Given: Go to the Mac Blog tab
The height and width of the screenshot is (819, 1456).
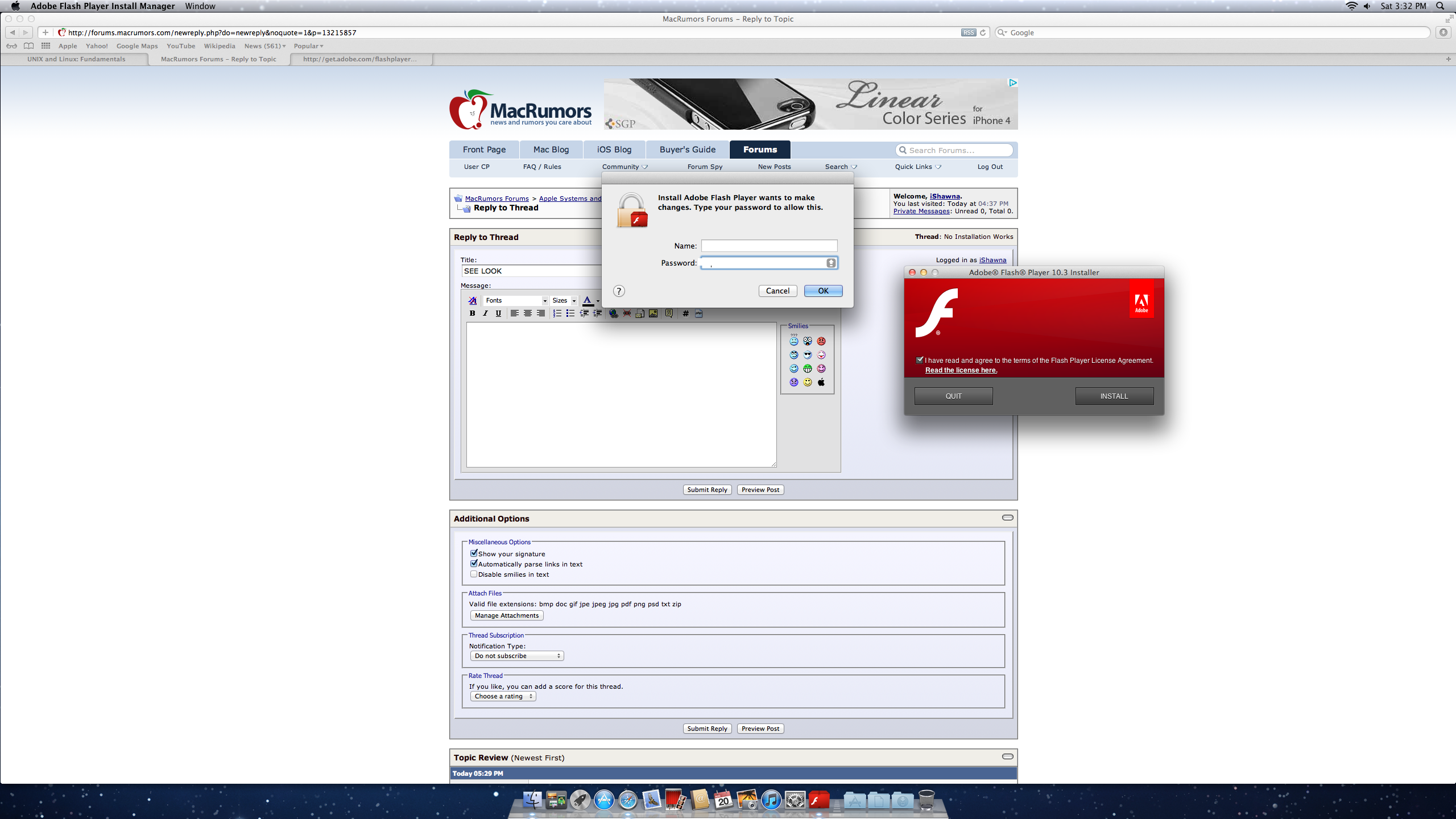Looking at the screenshot, I should coord(551,150).
